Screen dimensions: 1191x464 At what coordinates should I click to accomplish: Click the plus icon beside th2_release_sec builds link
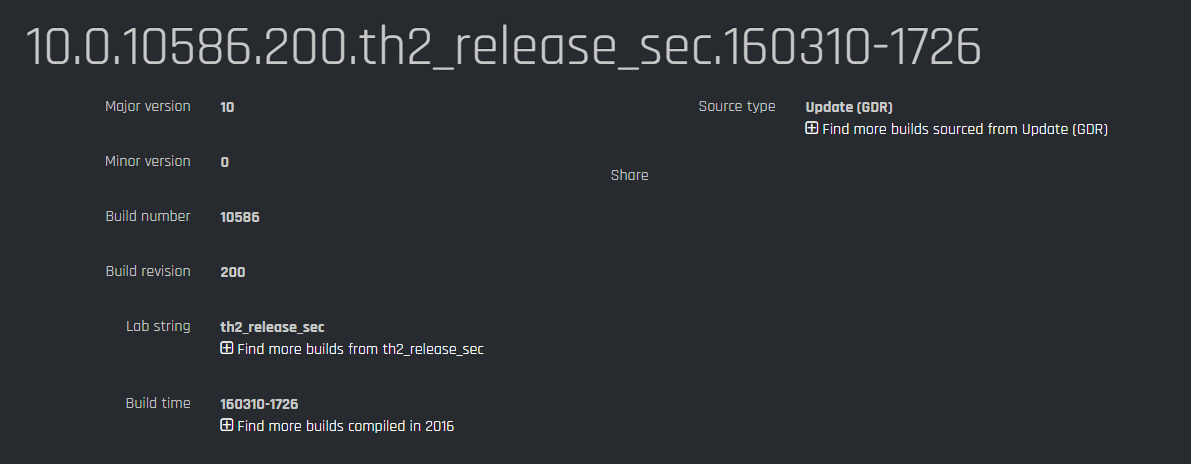tap(226, 349)
